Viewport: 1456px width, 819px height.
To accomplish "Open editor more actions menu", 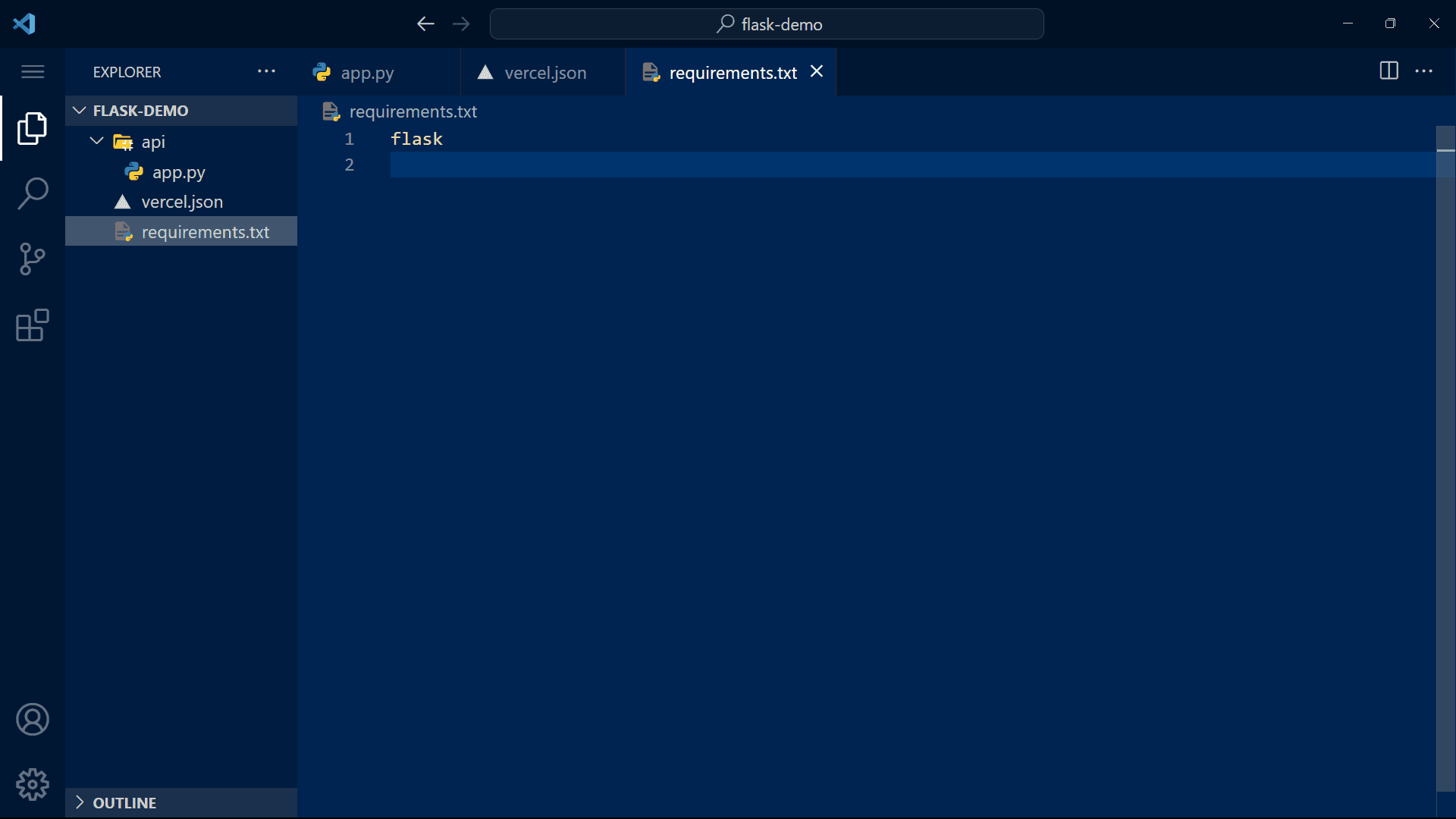I will (x=1423, y=71).
